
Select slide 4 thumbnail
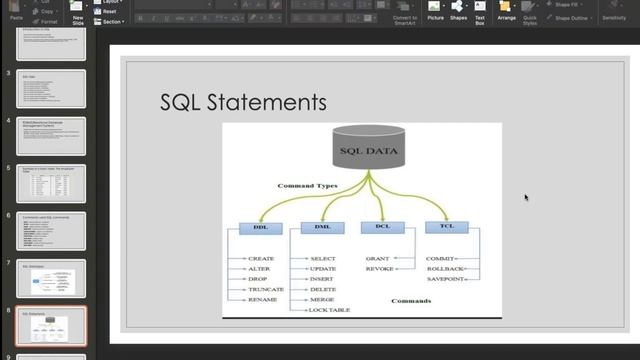pos(51,136)
